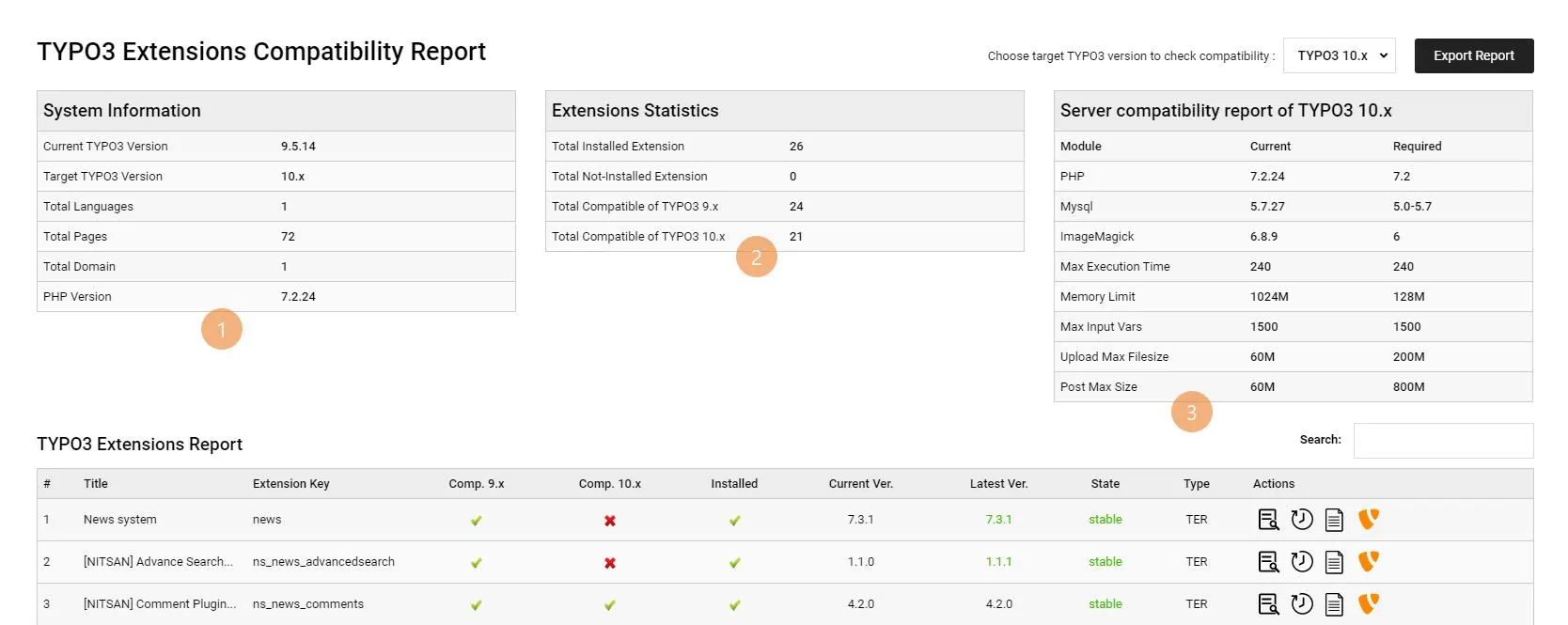Click the Max Execution Time label
This screenshot has height=625, width=1568.
coord(1115,267)
